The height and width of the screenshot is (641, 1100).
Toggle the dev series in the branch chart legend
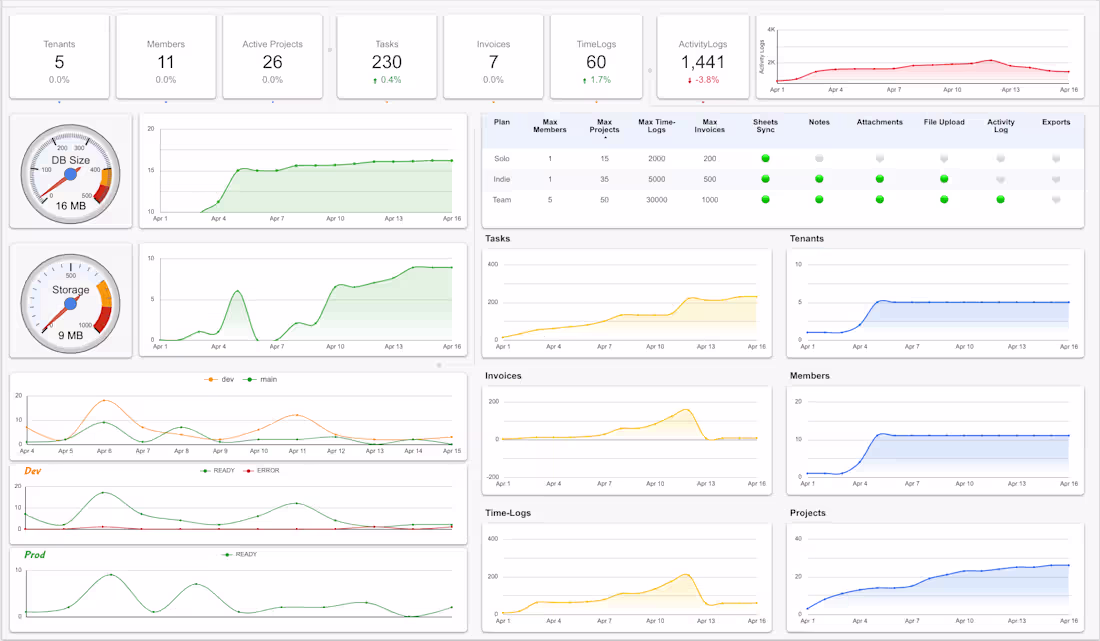(228, 378)
